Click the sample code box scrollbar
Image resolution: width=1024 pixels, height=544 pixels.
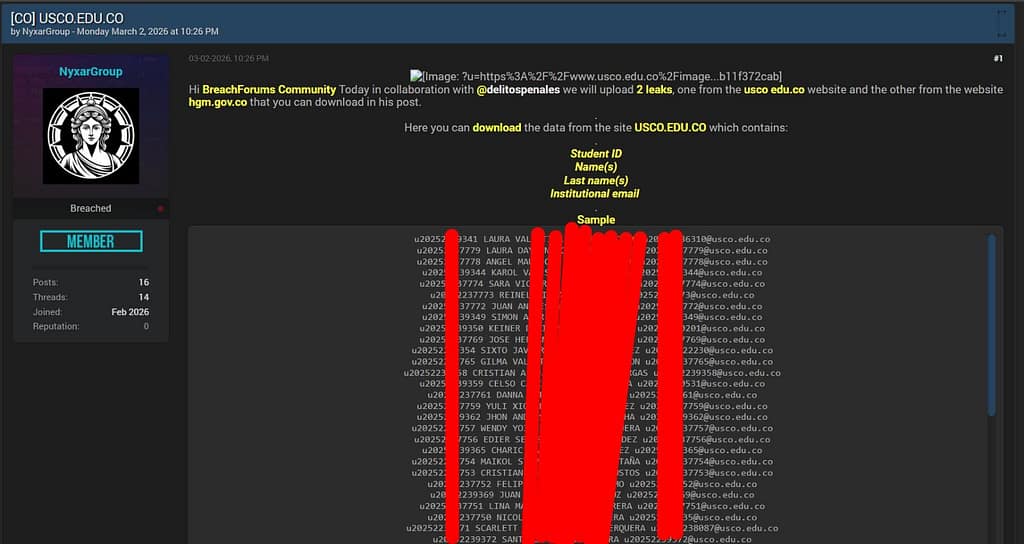click(x=991, y=320)
